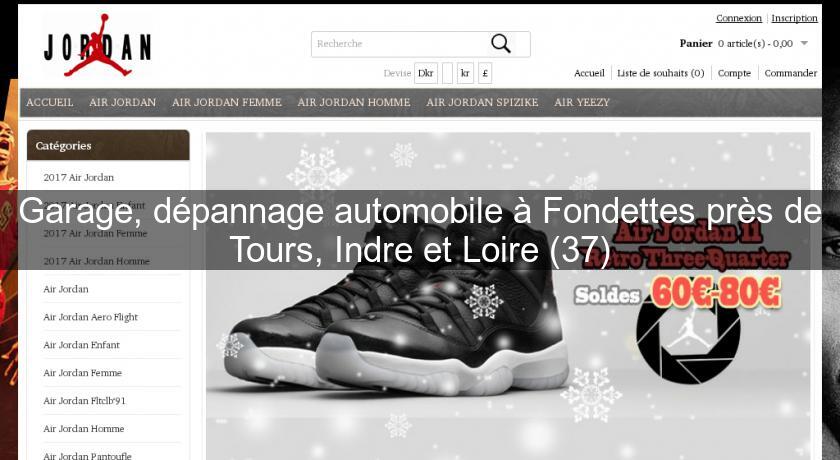Click the Jordan Jumpman logo
The image size is (840, 460).
coord(98,46)
